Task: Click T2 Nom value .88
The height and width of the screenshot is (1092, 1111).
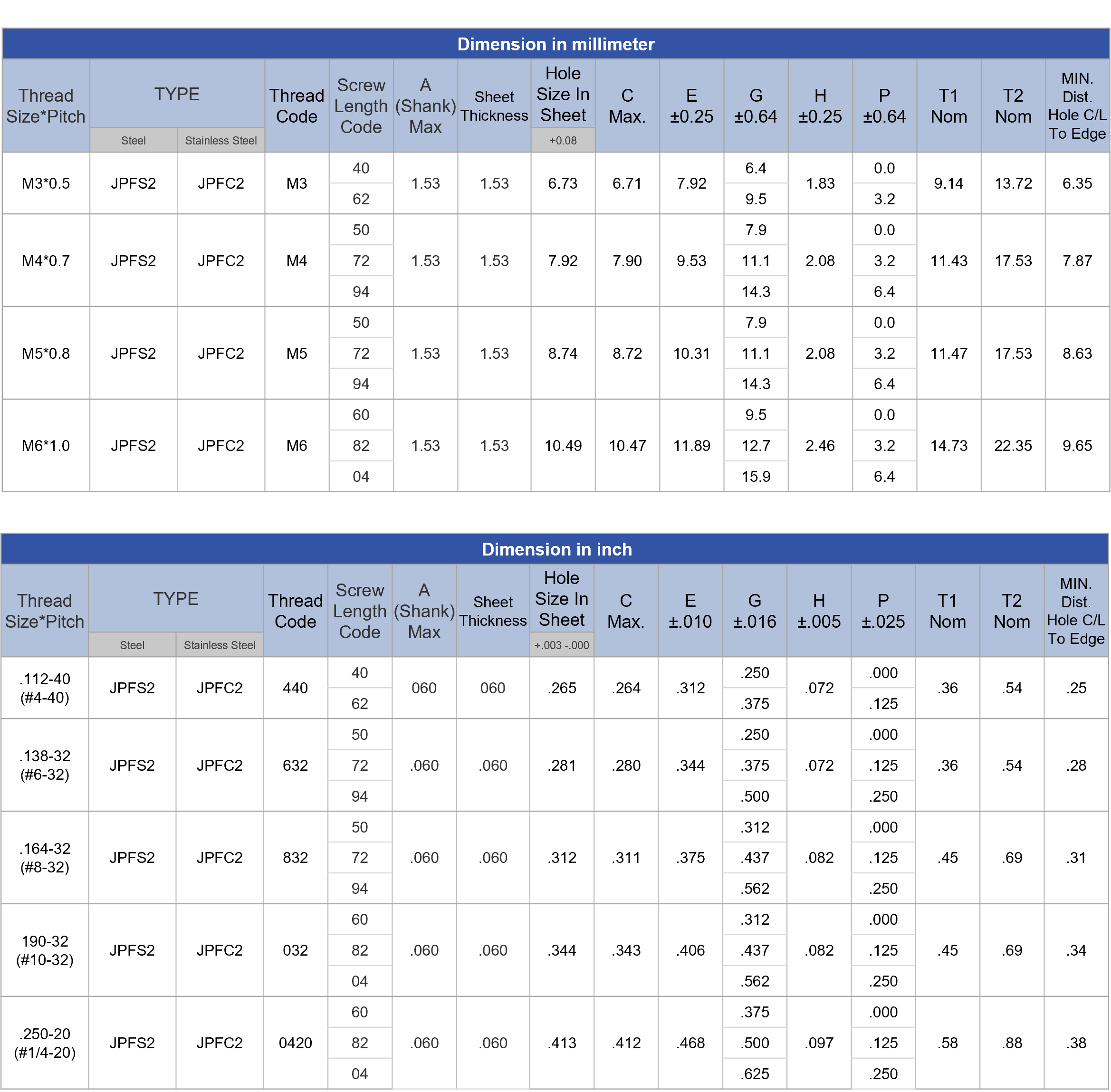Action: point(1012,1043)
